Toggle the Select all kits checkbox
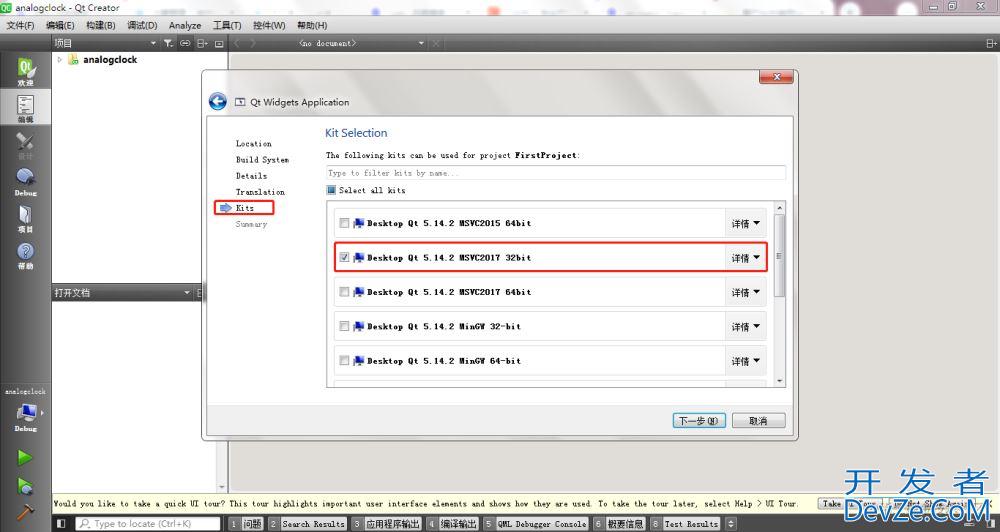The image size is (1000, 532). 331,190
